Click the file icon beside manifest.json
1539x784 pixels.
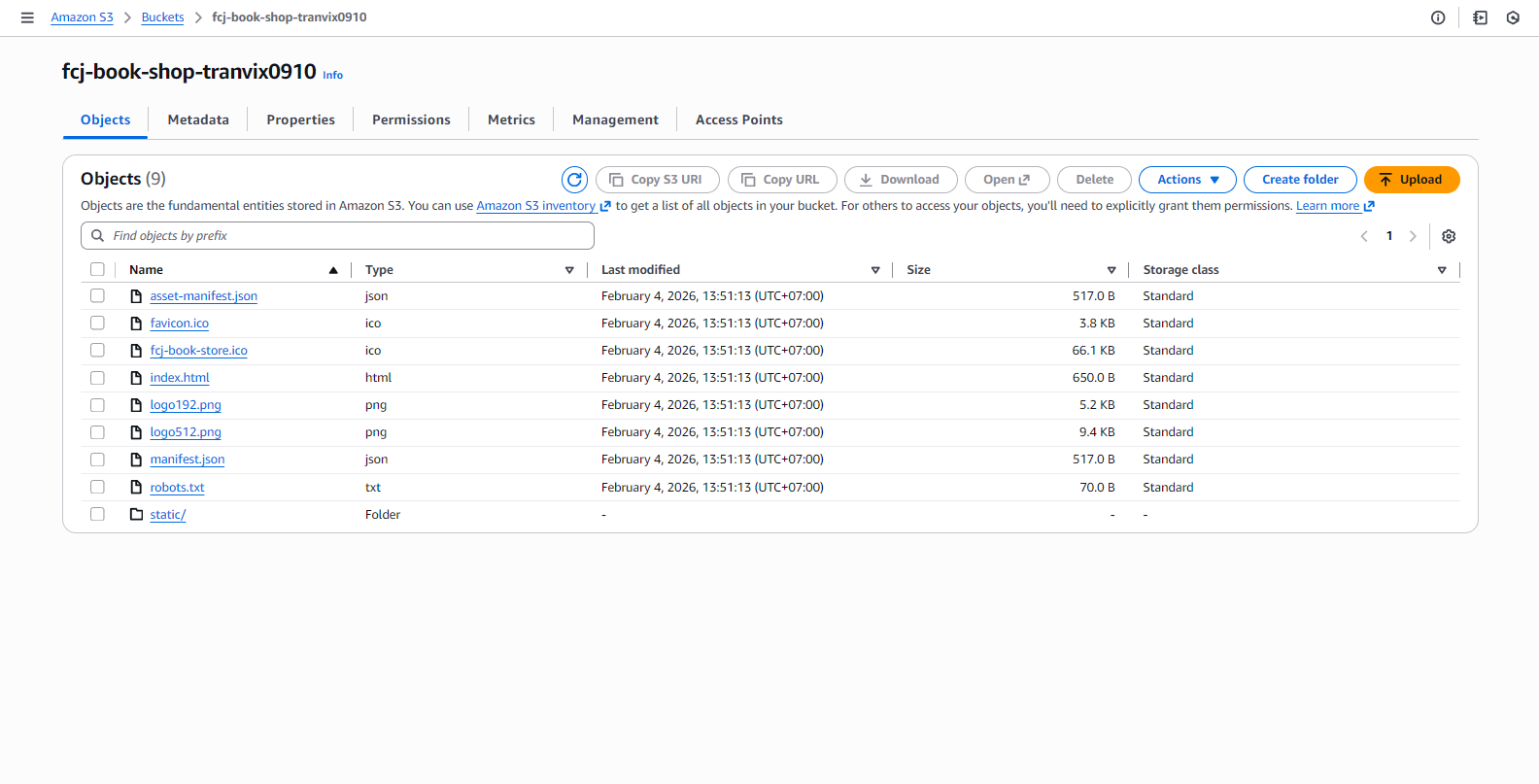tap(137, 460)
